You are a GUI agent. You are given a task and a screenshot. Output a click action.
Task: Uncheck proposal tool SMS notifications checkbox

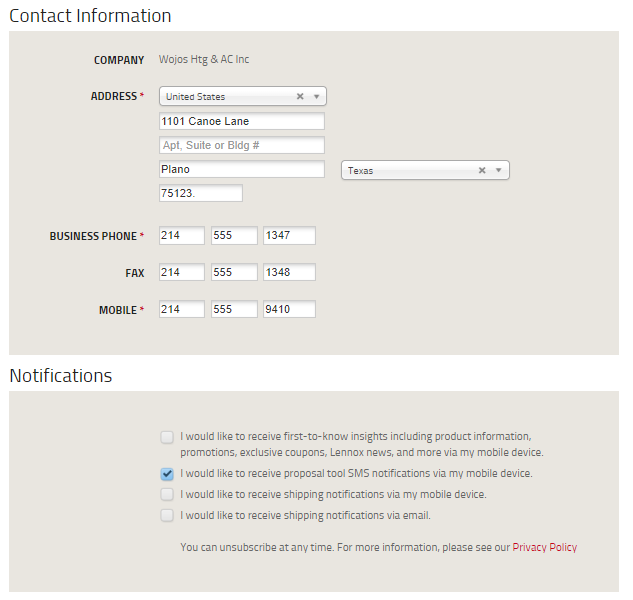pyautogui.click(x=167, y=474)
